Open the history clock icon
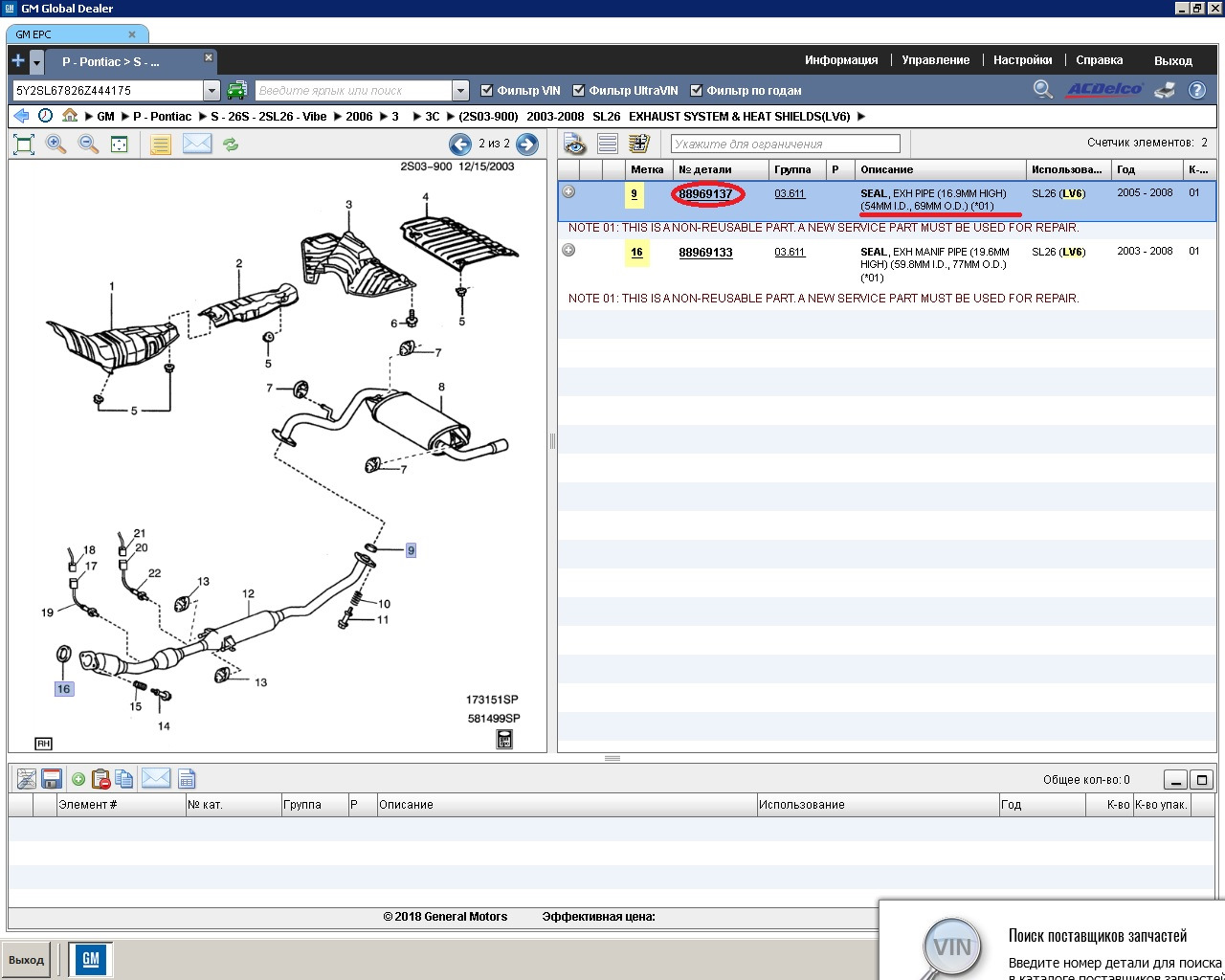 [x=45, y=116]
